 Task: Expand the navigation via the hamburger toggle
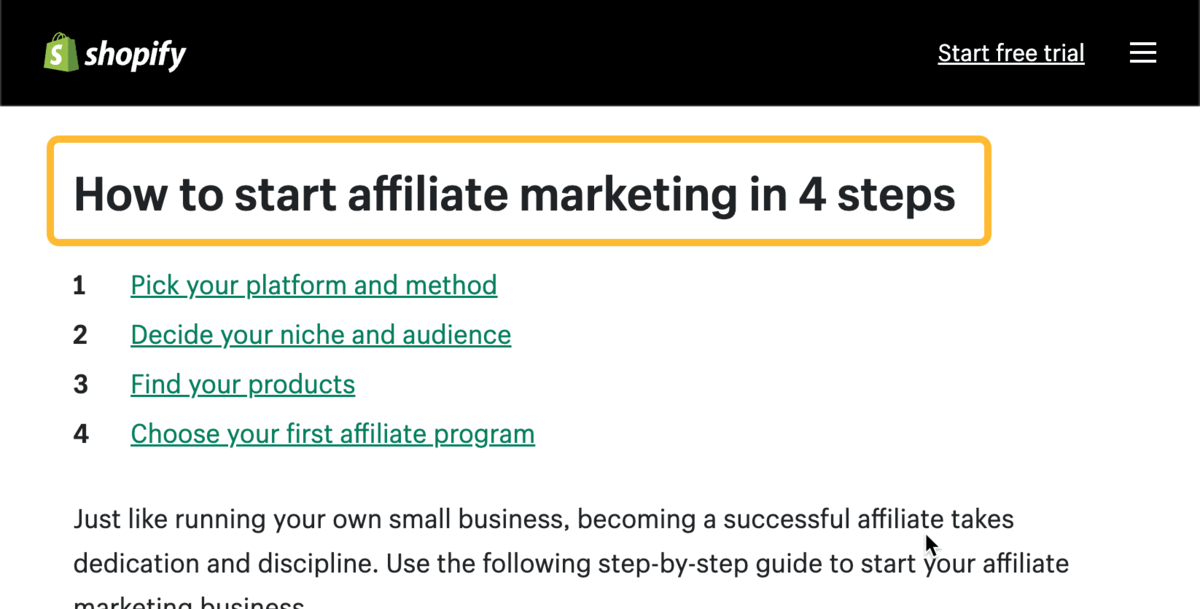(1142, 52)
